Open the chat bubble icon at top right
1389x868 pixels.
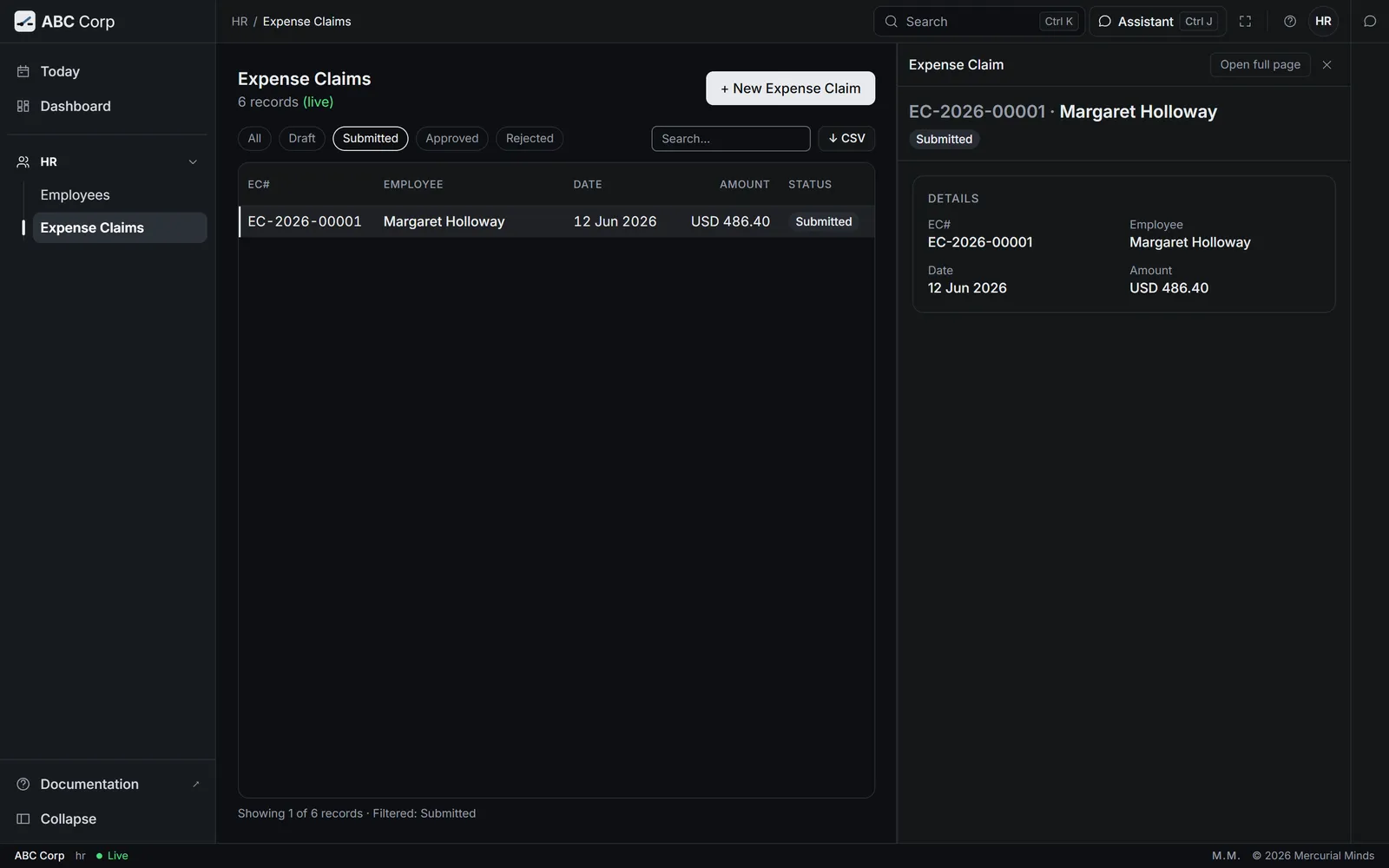[1370, 22]
